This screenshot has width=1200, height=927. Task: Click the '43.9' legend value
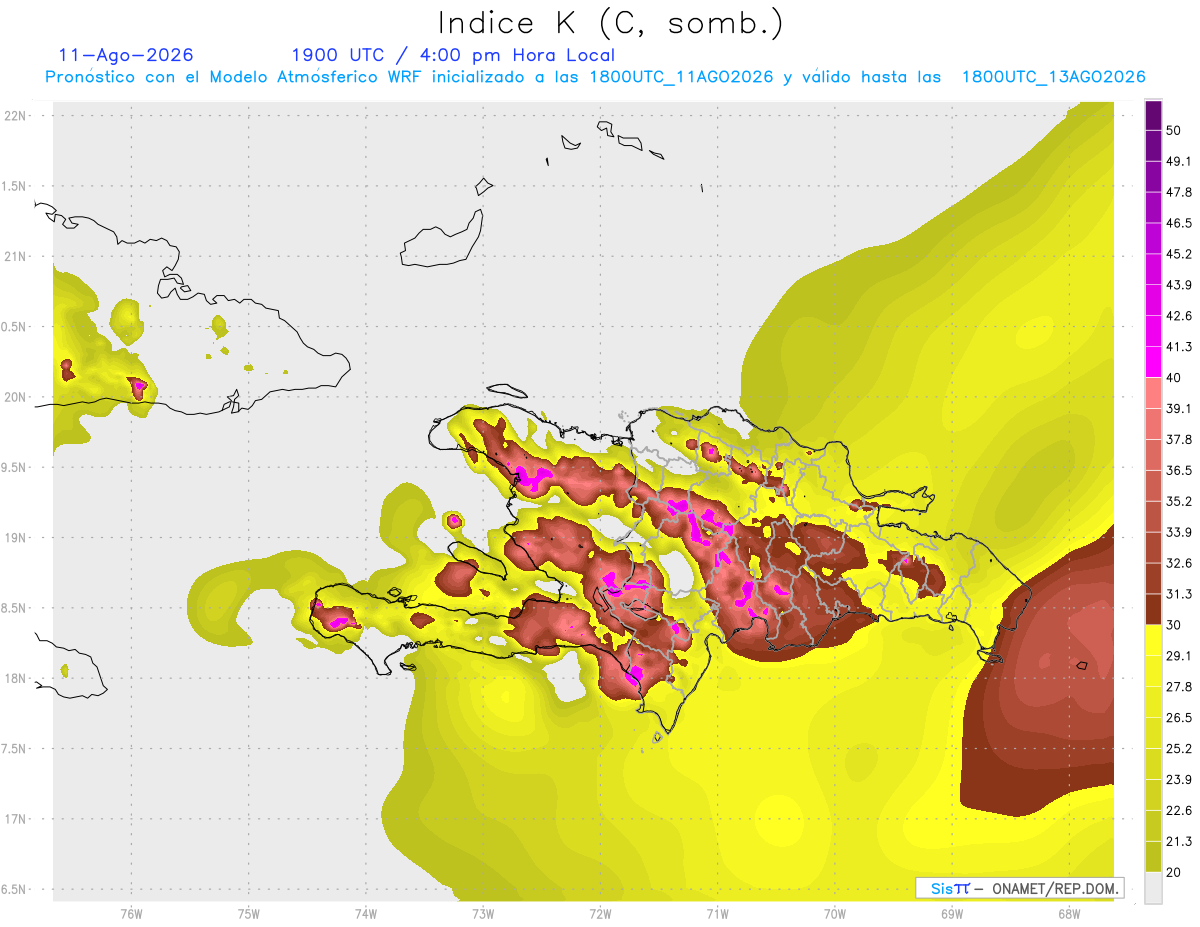[x=1179, y=285]
